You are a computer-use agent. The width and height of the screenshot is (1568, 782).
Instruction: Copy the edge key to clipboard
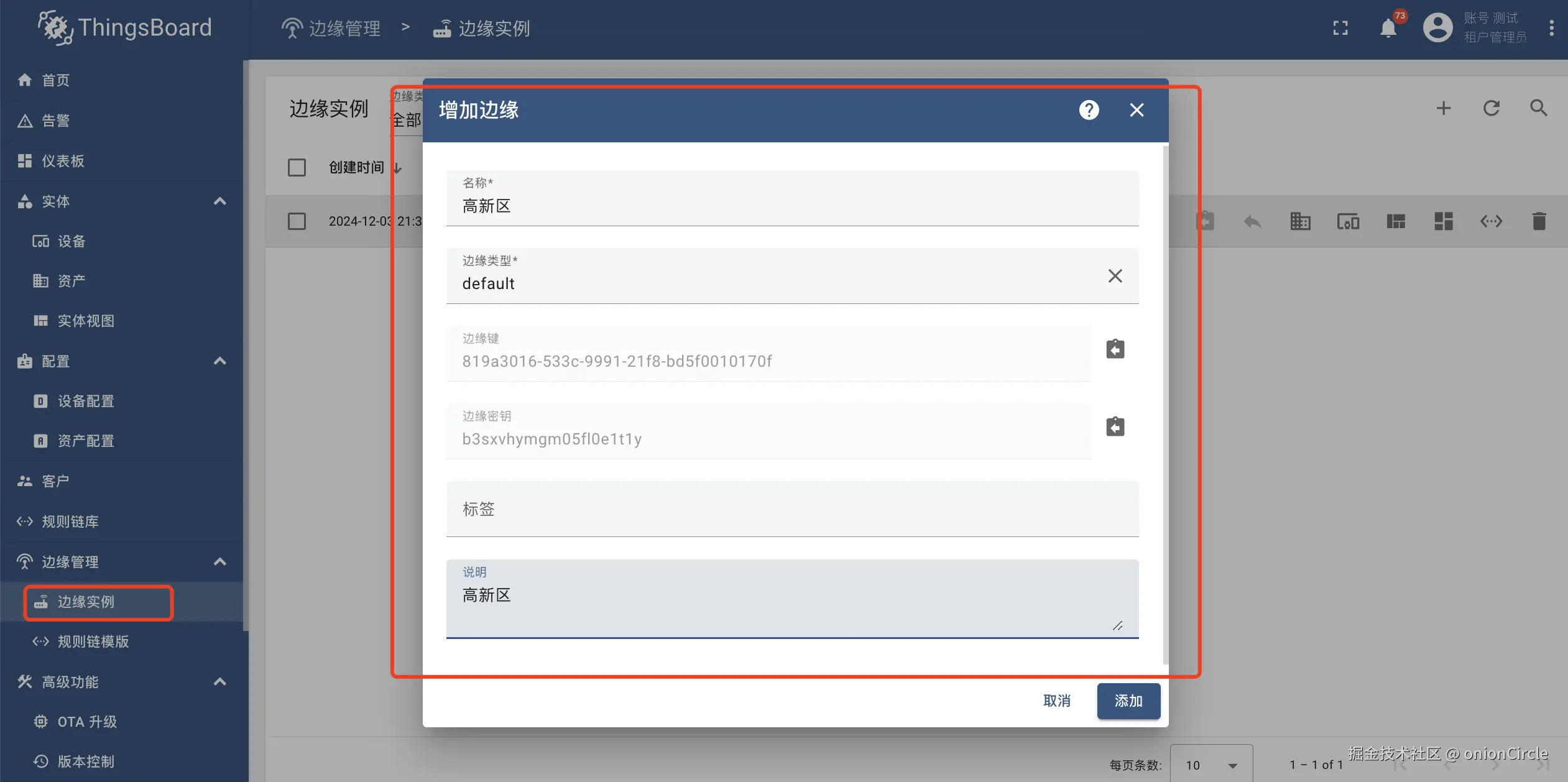point(1115,349)
